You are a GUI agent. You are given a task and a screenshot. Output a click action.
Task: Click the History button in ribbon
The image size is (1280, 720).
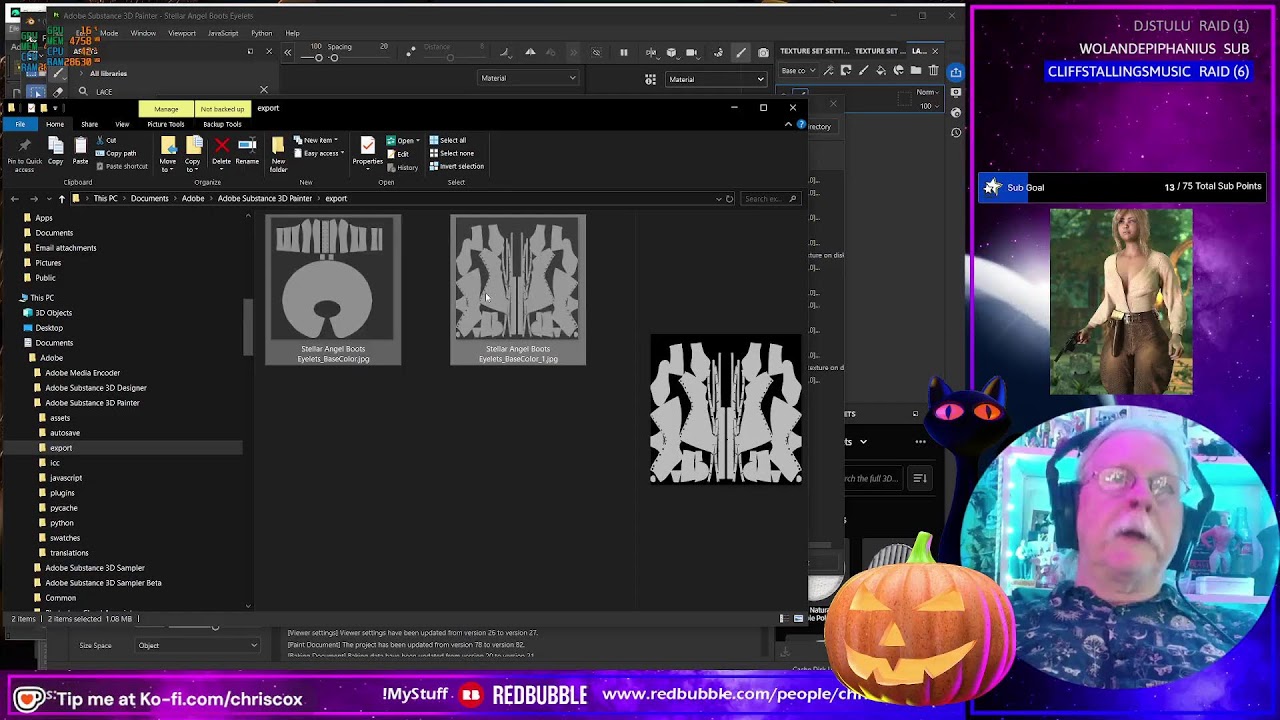pyautogui.click(x=402, y=167)
